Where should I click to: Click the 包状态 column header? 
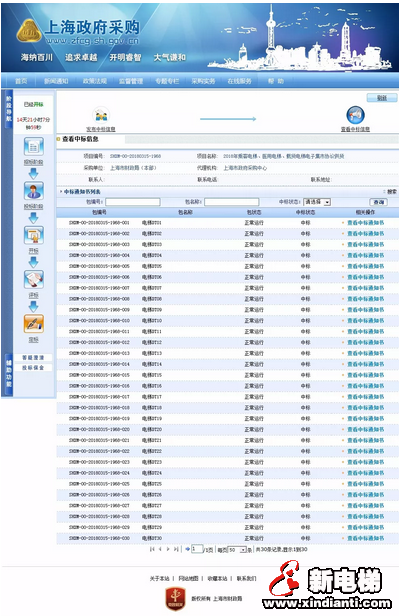click(254, 212)
